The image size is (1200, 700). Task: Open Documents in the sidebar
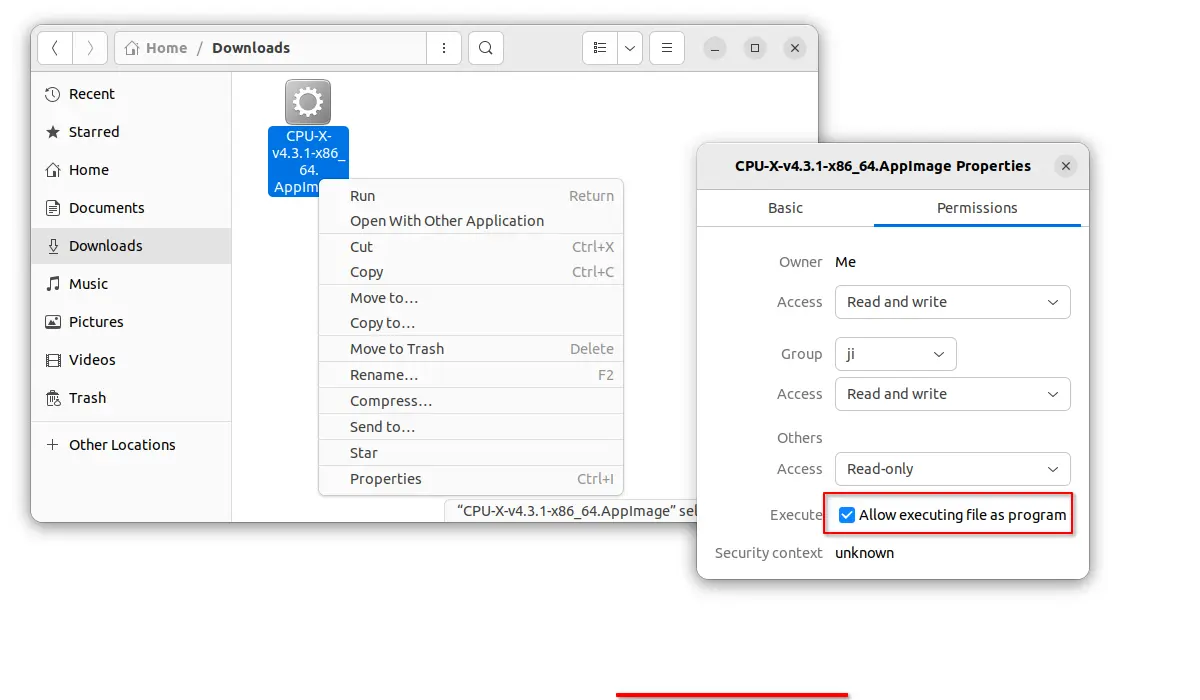click(131, 208)
